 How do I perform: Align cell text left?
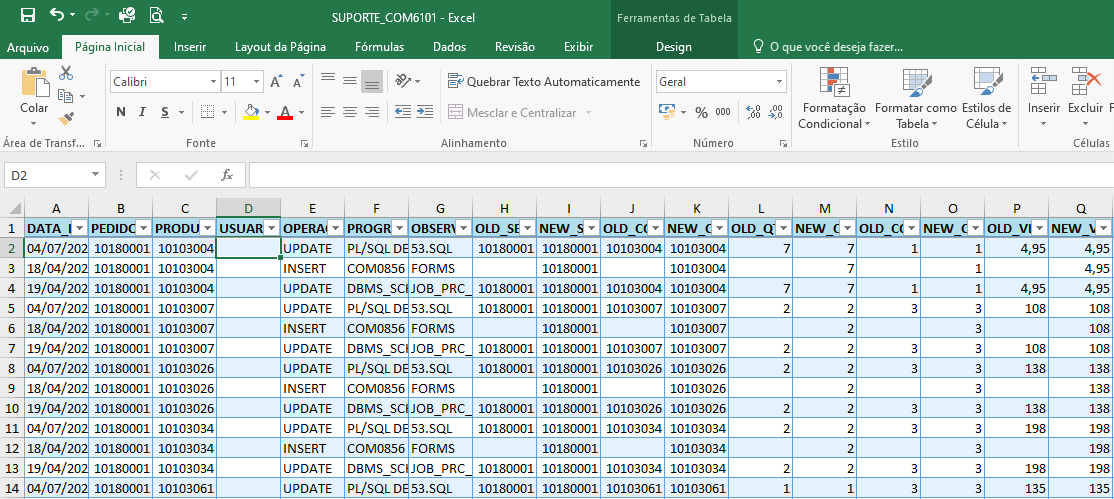pos(328,112)
